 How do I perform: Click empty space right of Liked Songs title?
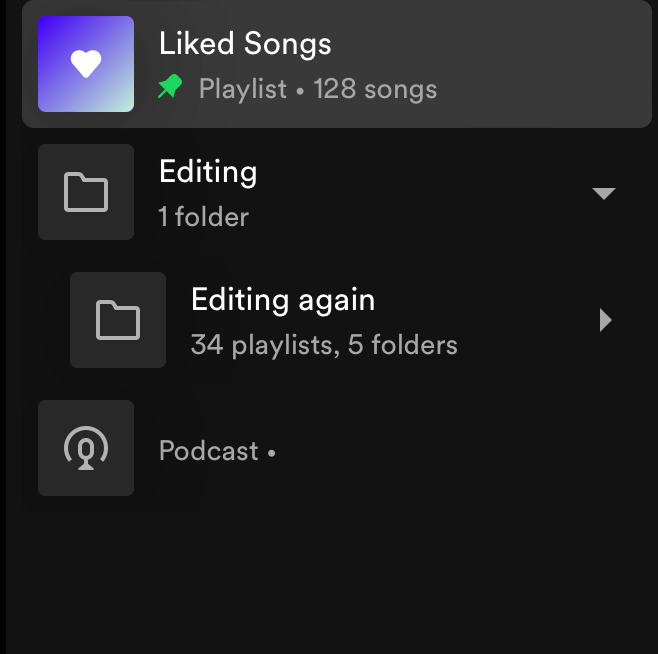point(480,44)
